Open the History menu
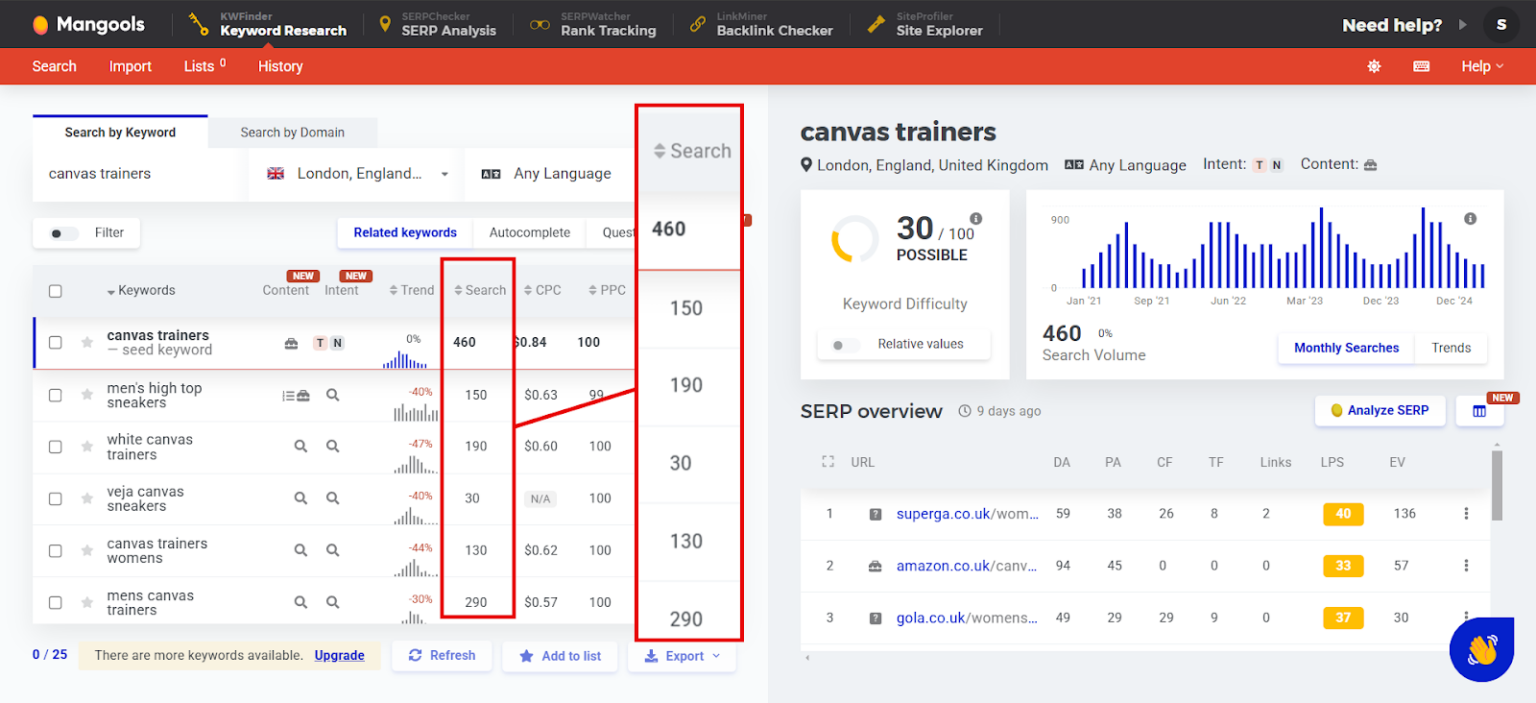The height and width of the screenshot is (703, 1536). tap(280, 66)
